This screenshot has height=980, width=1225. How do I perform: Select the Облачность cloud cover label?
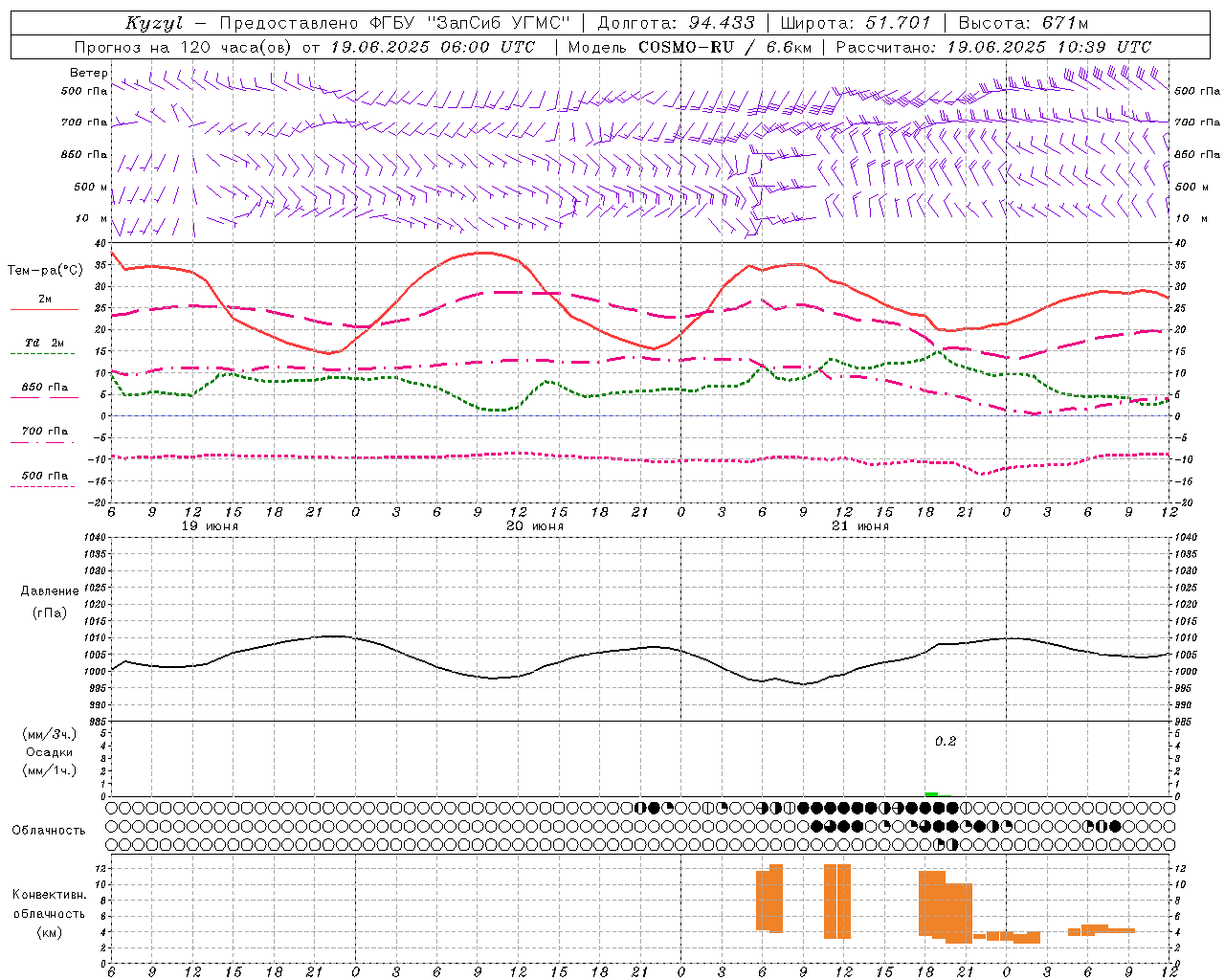pos(49,831)
